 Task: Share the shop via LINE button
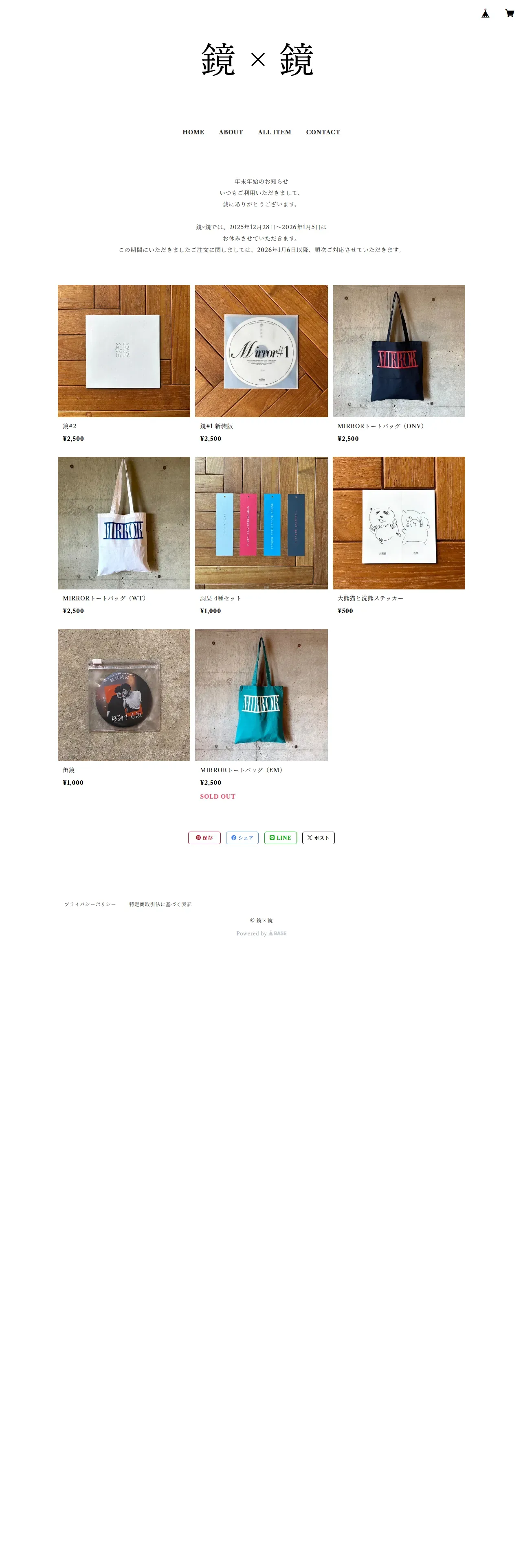click(x=280, y=838)
